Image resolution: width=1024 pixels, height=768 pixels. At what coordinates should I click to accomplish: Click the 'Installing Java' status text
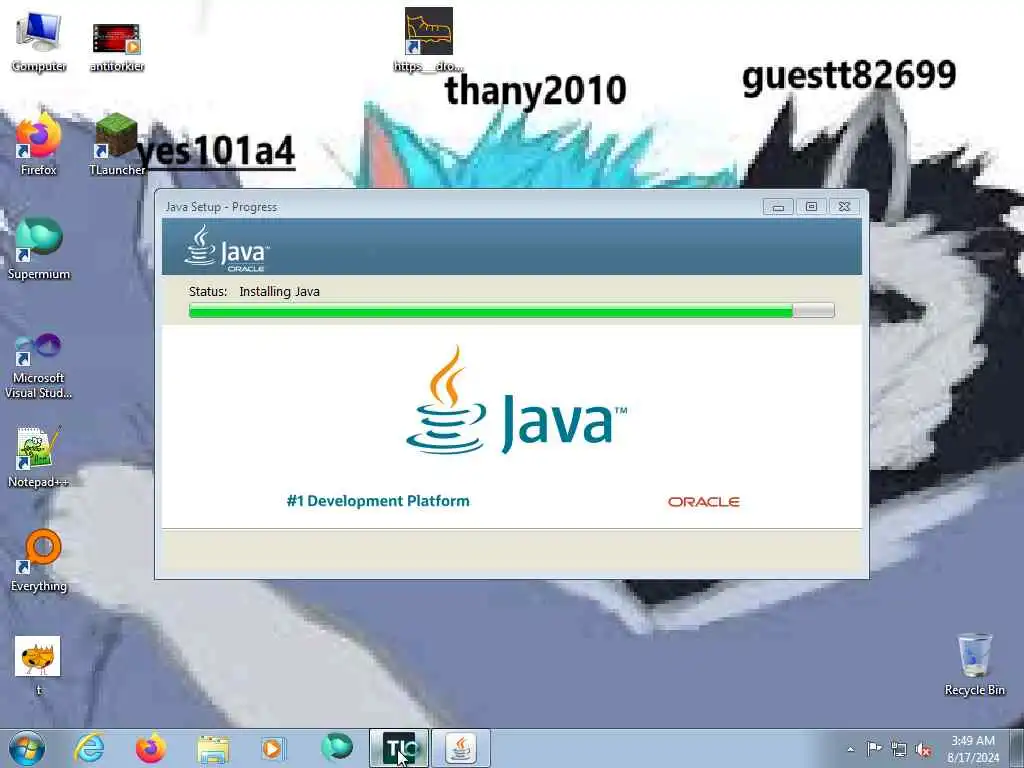(280, 291)
